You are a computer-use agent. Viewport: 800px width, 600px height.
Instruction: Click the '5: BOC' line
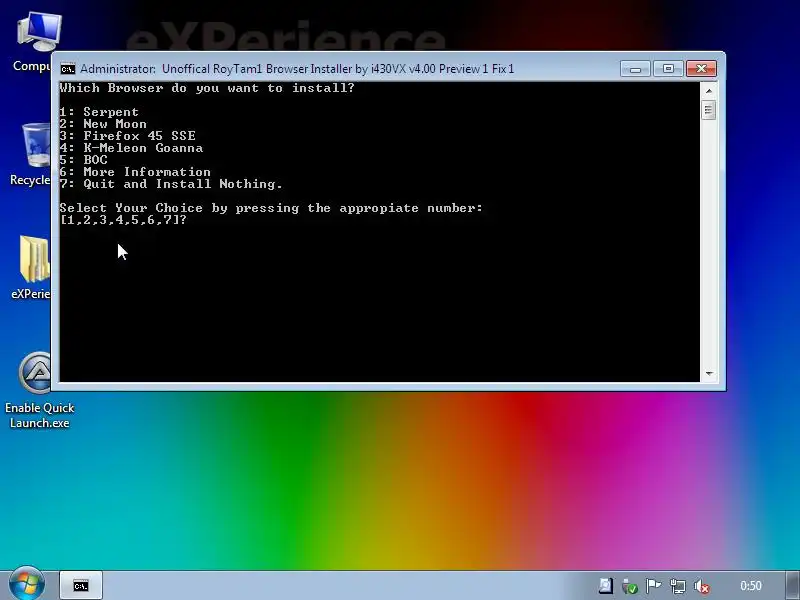(83, 160)
